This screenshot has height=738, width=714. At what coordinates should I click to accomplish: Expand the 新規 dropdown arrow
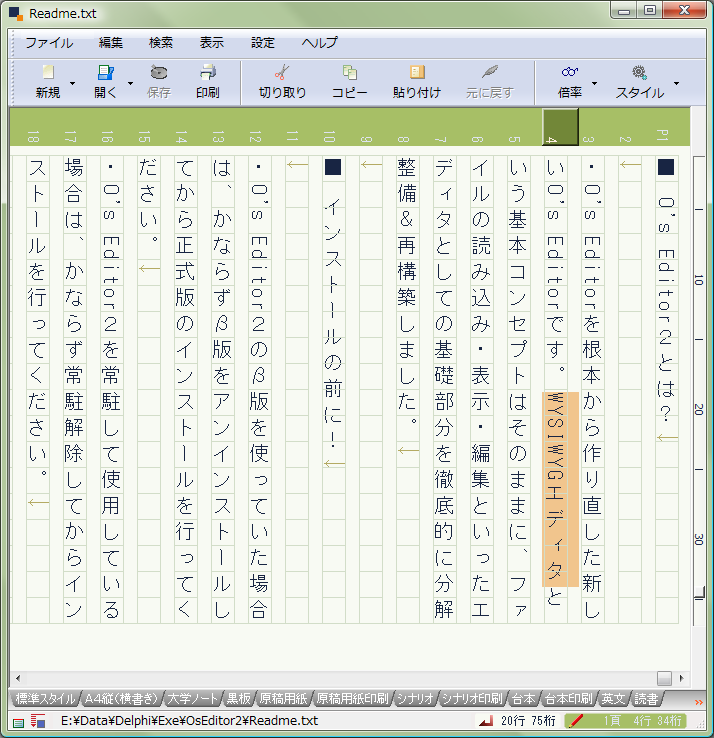(x=72, y=83)
